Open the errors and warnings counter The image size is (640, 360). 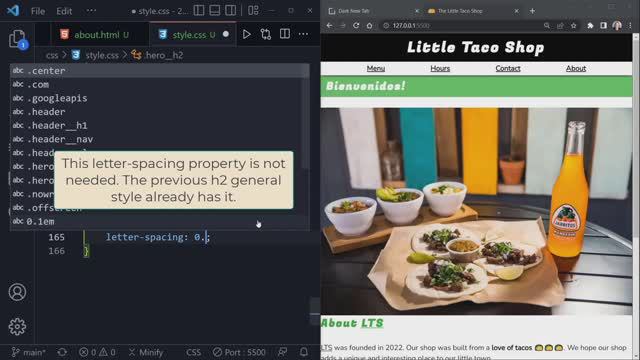click(x=97, y=352)
